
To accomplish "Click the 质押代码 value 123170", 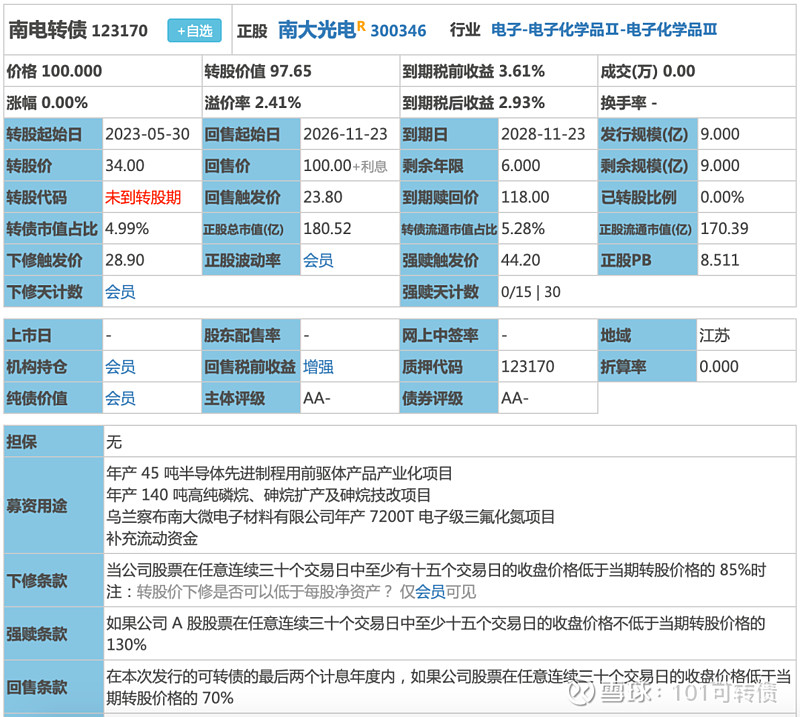I will (x=528, y=367).
